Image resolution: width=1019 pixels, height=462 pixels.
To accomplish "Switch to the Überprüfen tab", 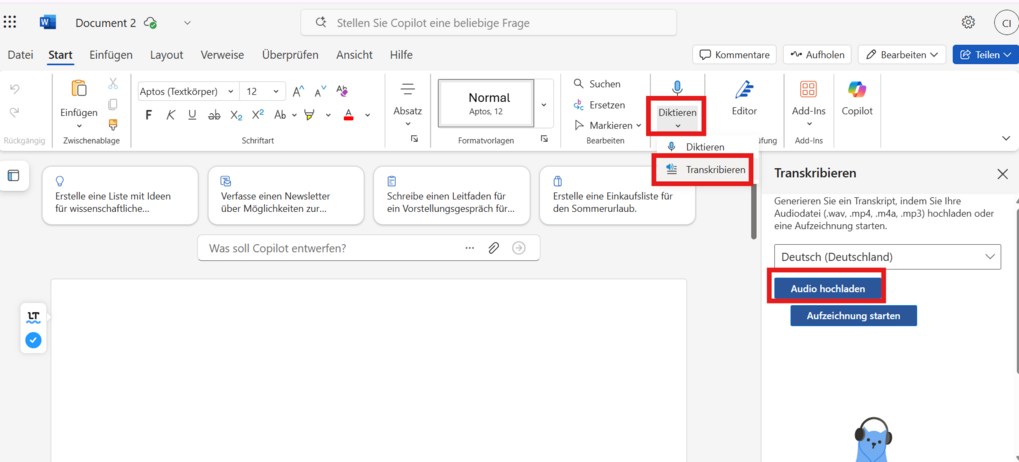I will 290,55.
